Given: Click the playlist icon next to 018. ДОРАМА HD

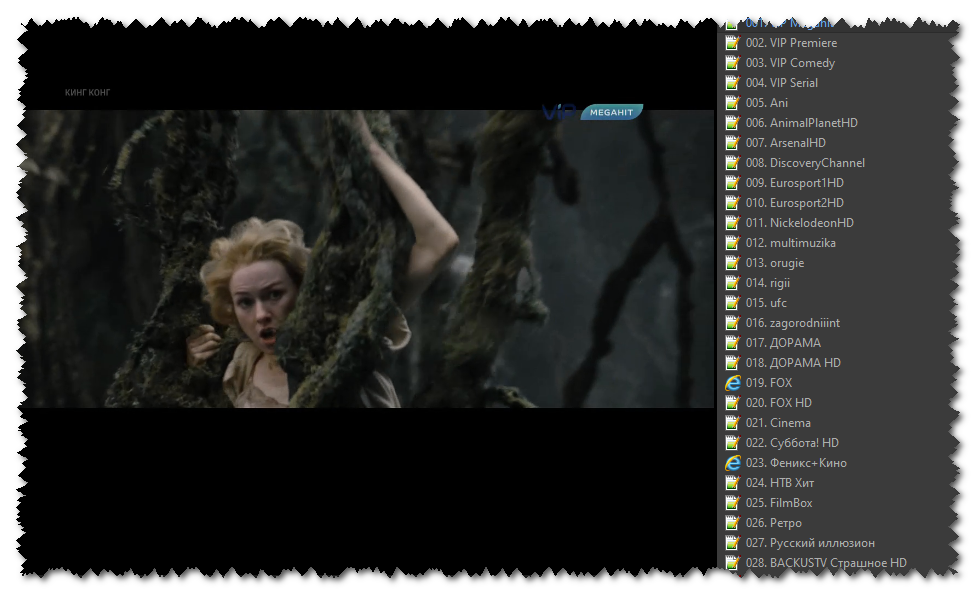Looking at the screenshot, I should click(x=733, y=363).
